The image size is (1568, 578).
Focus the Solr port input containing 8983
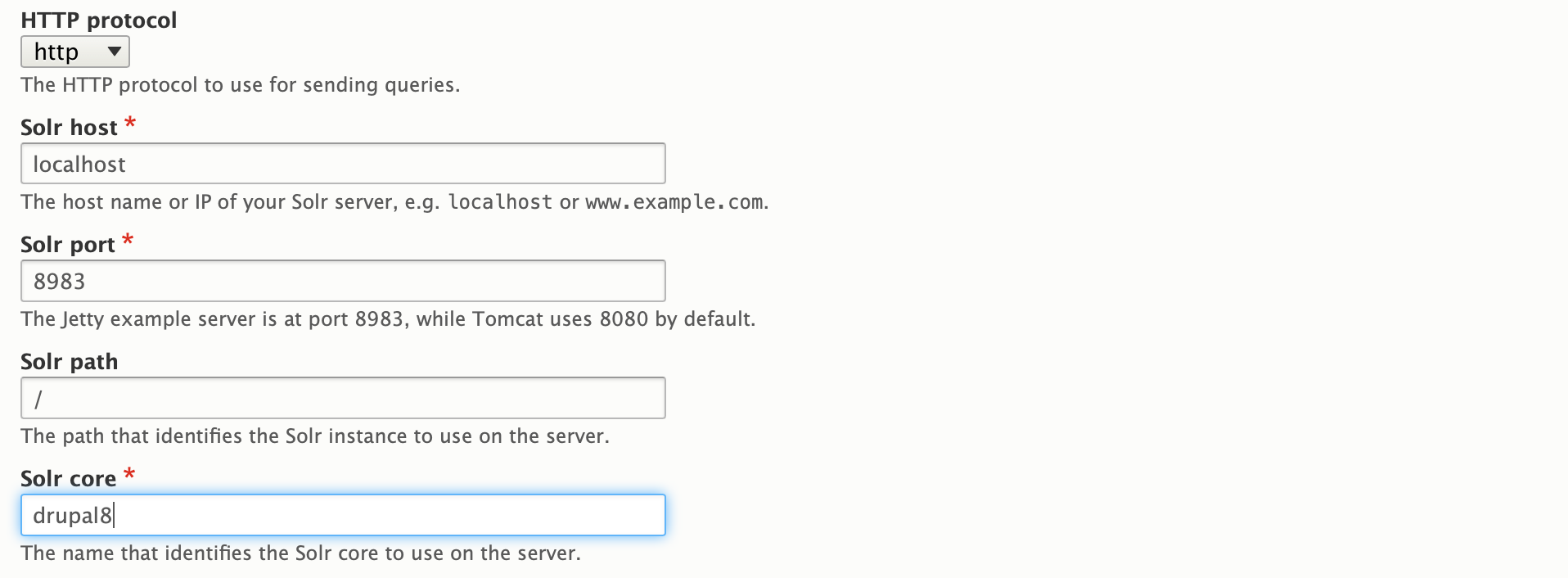[342, 281]
